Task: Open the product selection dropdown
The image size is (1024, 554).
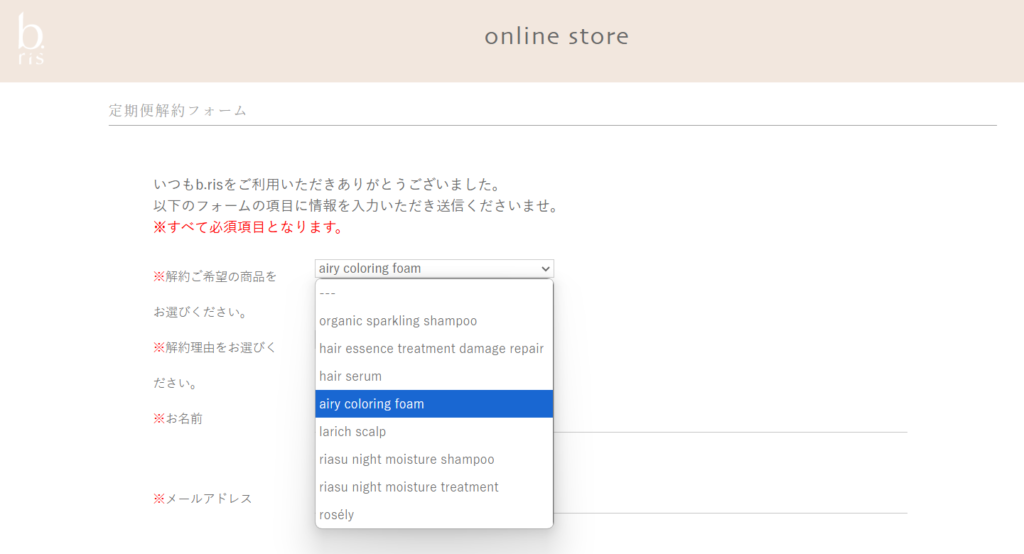Action: [434, 269]
